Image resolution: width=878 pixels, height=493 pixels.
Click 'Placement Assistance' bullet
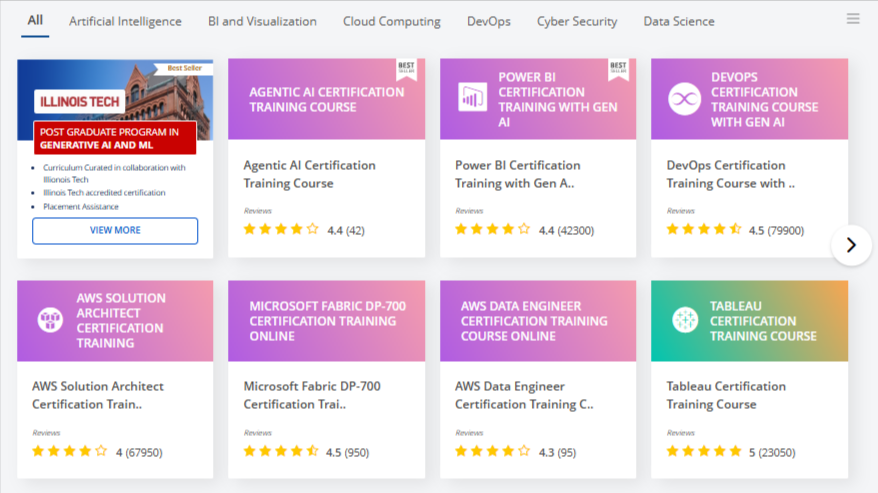81,207
